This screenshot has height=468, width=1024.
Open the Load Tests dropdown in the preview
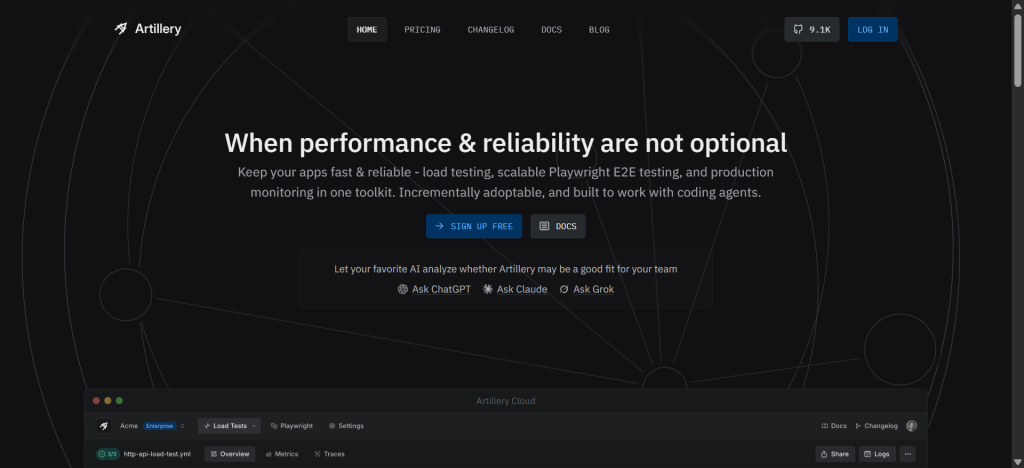229,426
